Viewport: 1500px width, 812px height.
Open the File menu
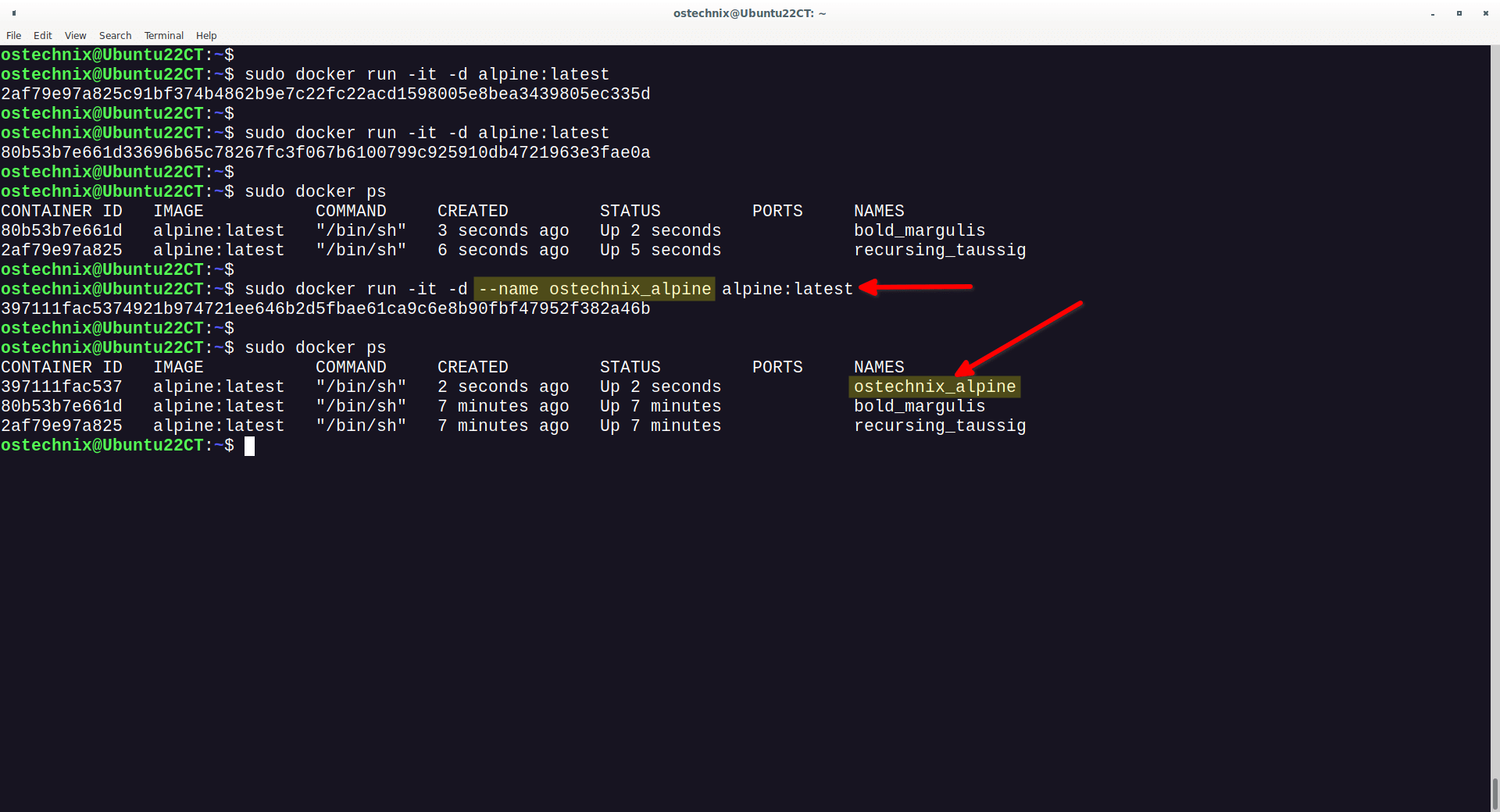13,35
